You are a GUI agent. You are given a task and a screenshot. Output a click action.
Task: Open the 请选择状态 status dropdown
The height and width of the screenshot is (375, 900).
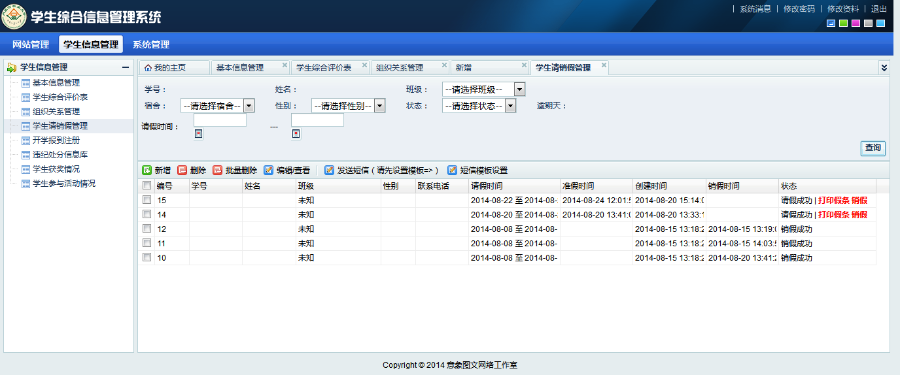click(x=479, y=106)
